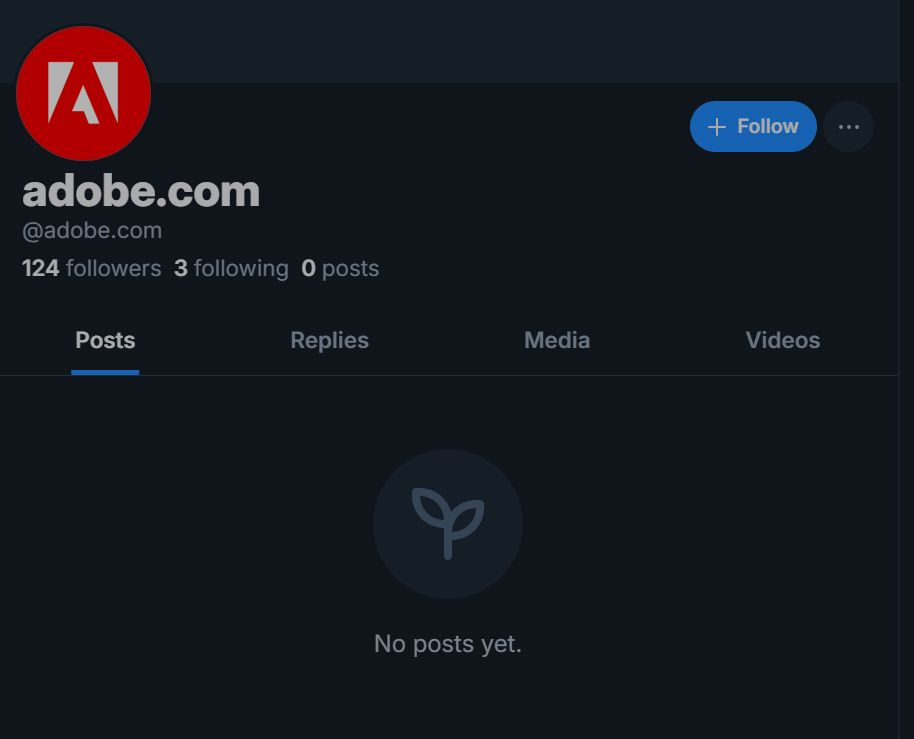The height and width of the screenshot is (739, 914).
Task: Click the bold 124 follower number
Action: click(x=40, y=268)
